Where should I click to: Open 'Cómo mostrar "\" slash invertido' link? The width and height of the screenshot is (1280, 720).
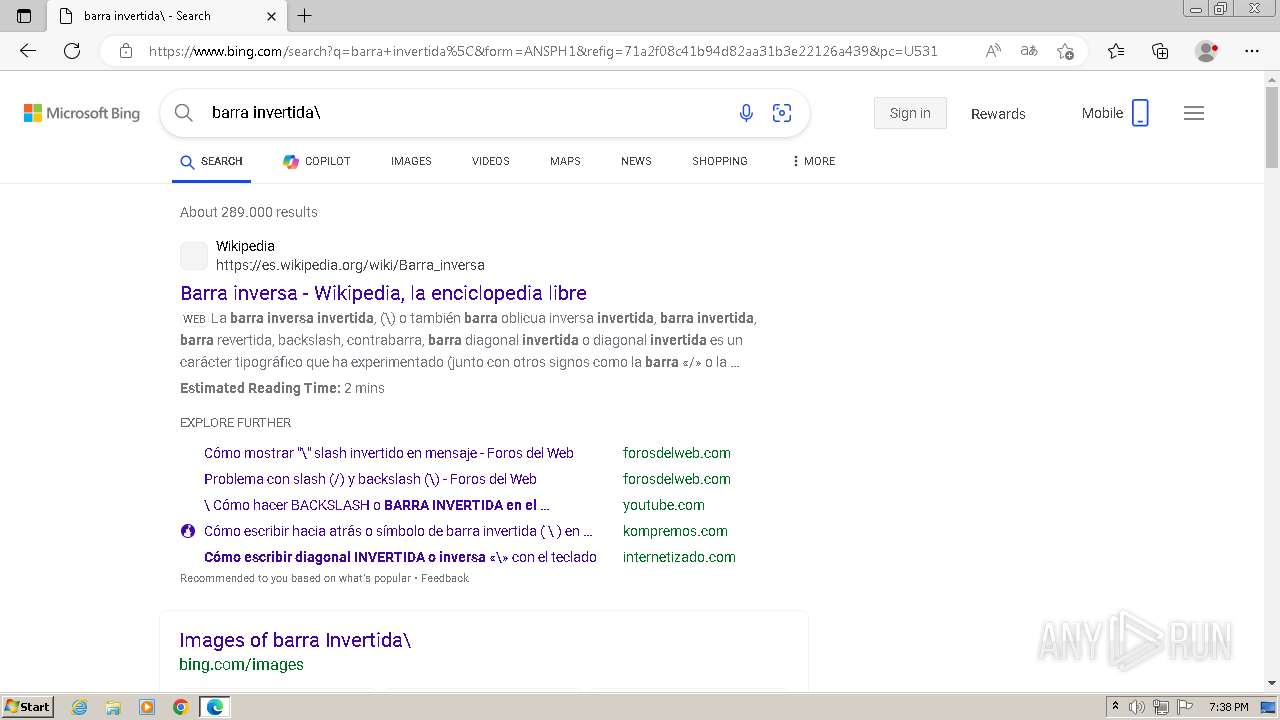(x=389, y=453)
